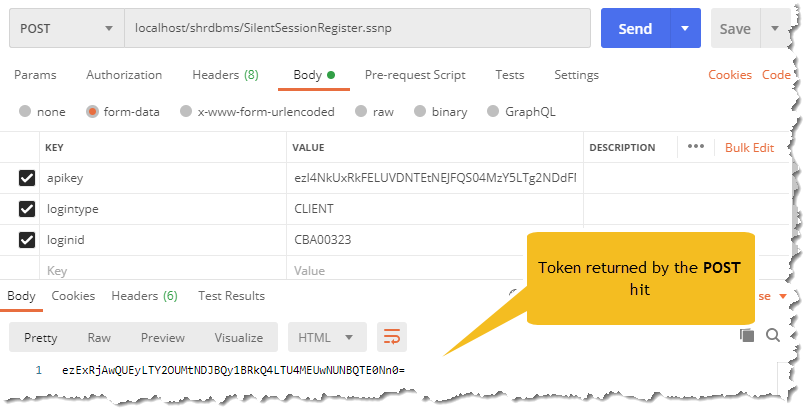Image resolution: width=812 pixels, height=414 pixels.
Task: Search the response with magnifier icon
Action: 773,336
